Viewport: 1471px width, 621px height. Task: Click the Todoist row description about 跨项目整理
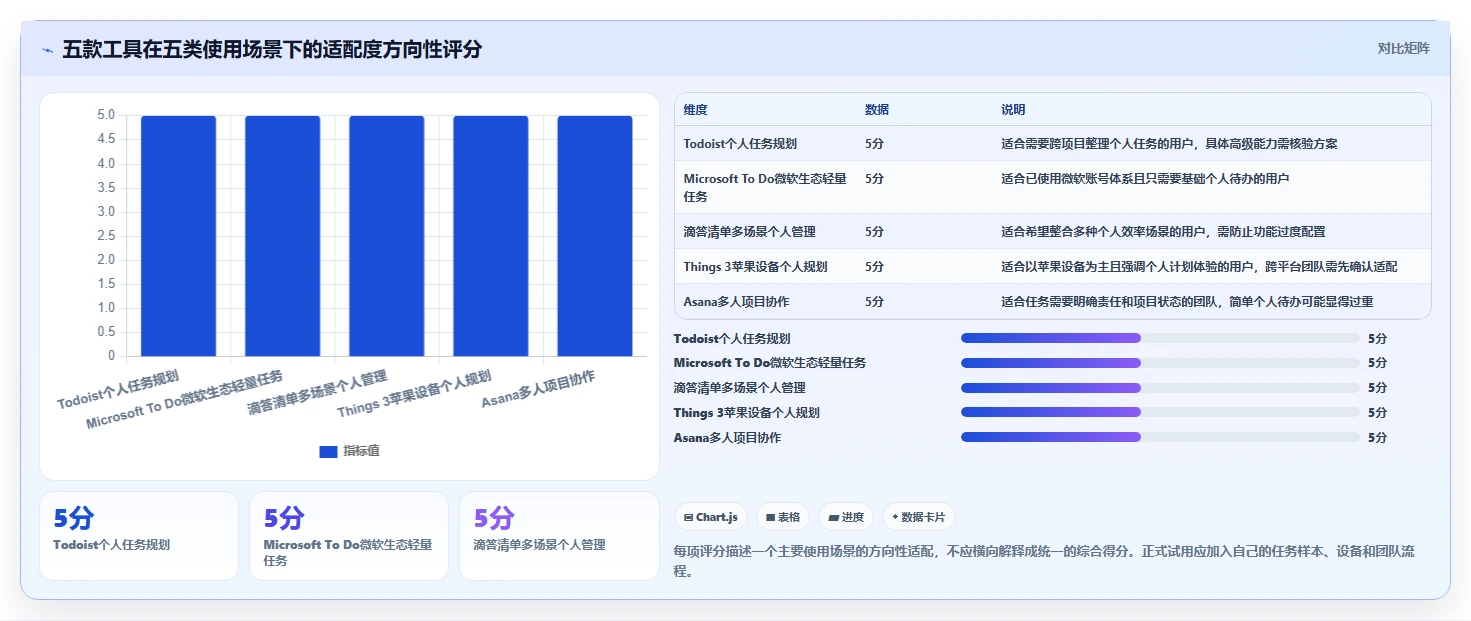[x=1169, y=144]
